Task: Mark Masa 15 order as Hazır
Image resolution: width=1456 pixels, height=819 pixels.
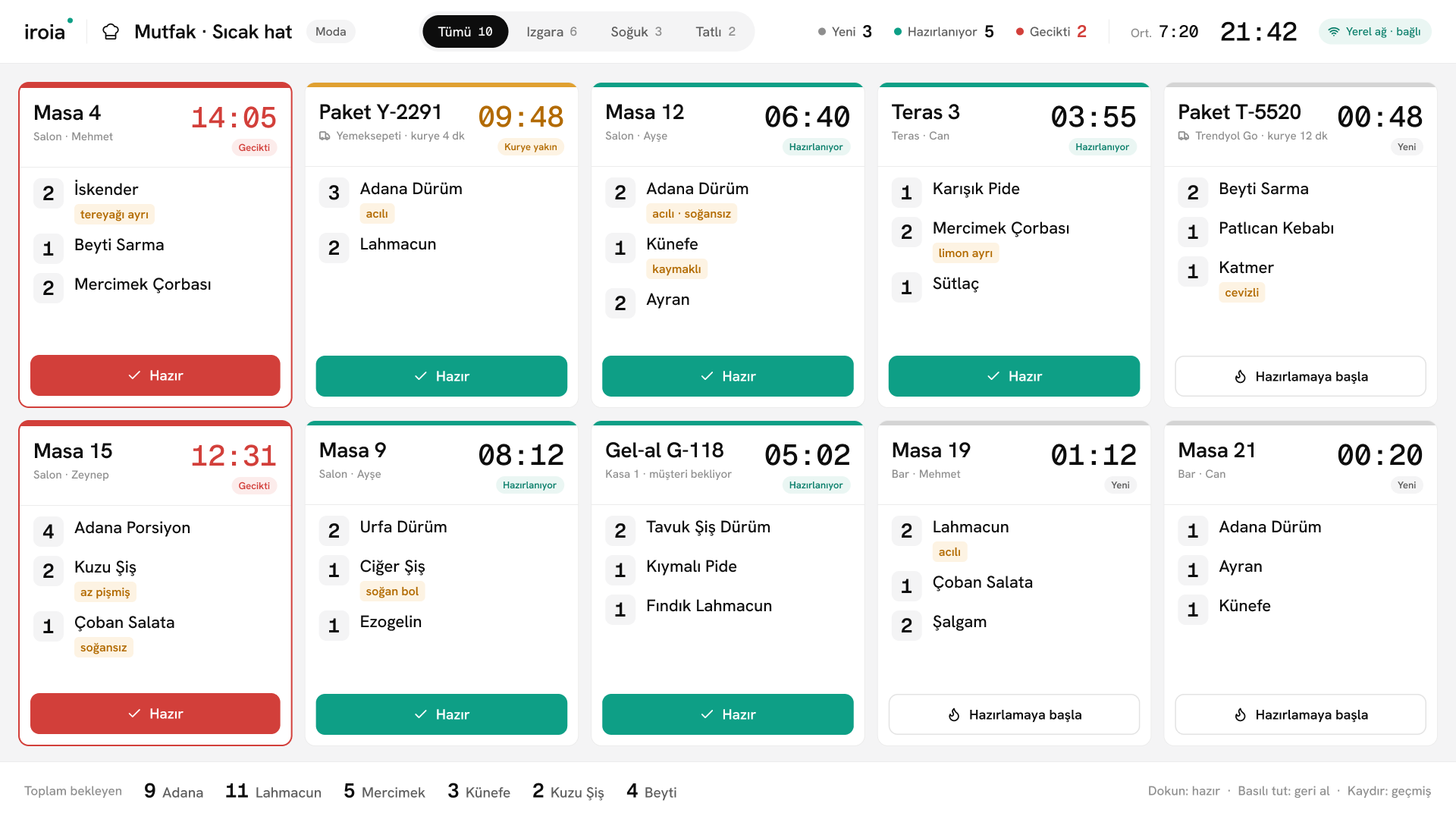Action: click(155, 714)
